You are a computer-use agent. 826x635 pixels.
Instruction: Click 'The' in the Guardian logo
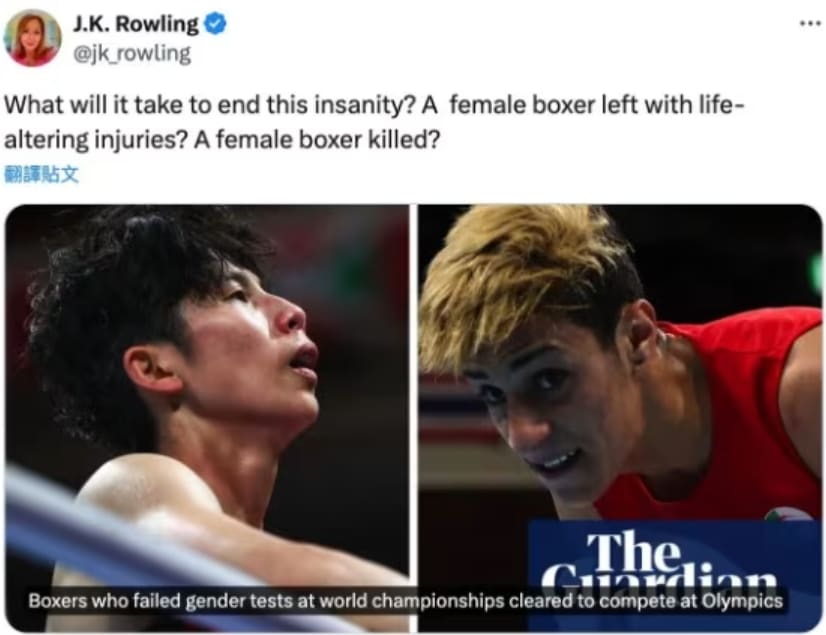click(633, 553)
